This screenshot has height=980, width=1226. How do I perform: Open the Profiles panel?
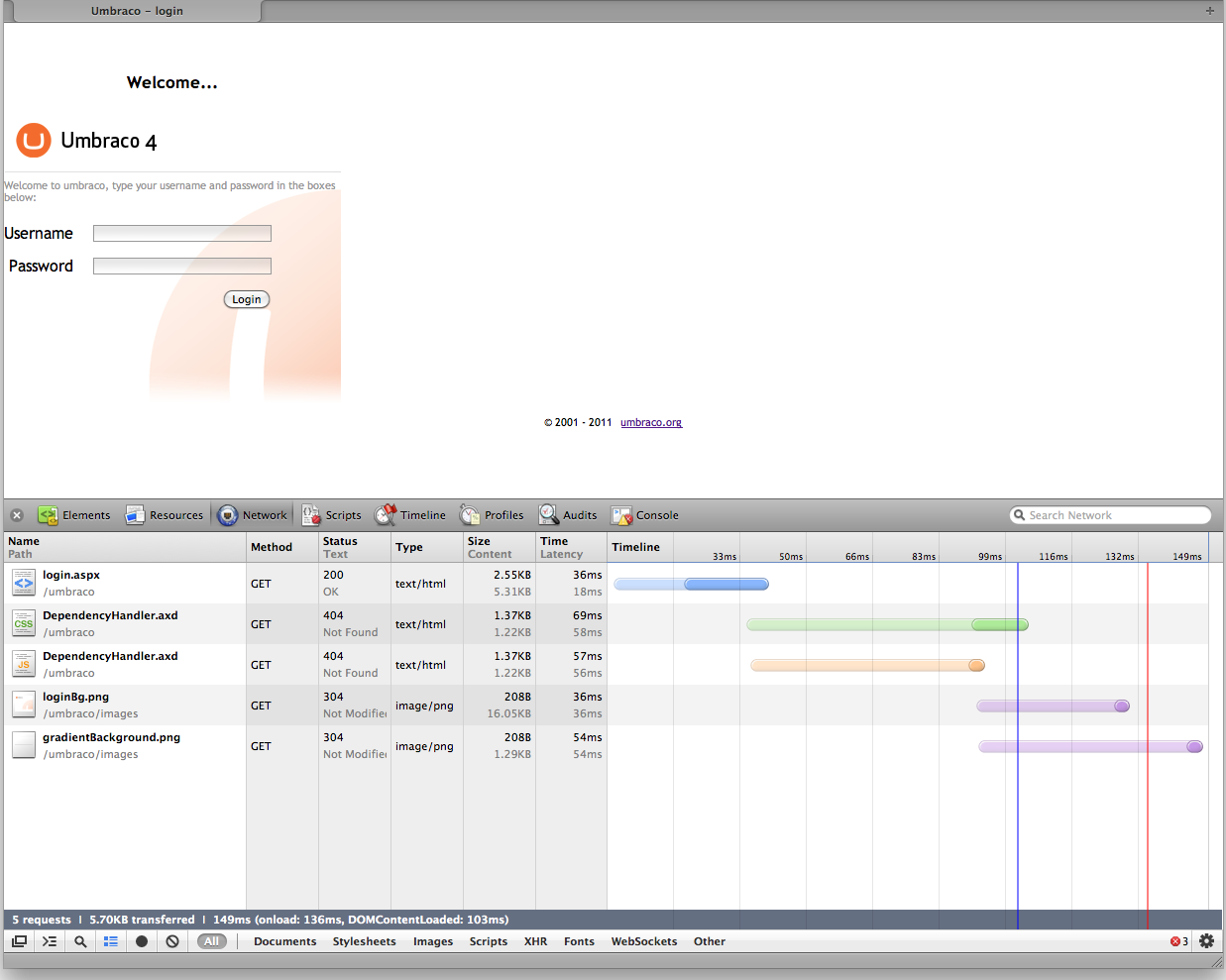[x=493, y=515]
